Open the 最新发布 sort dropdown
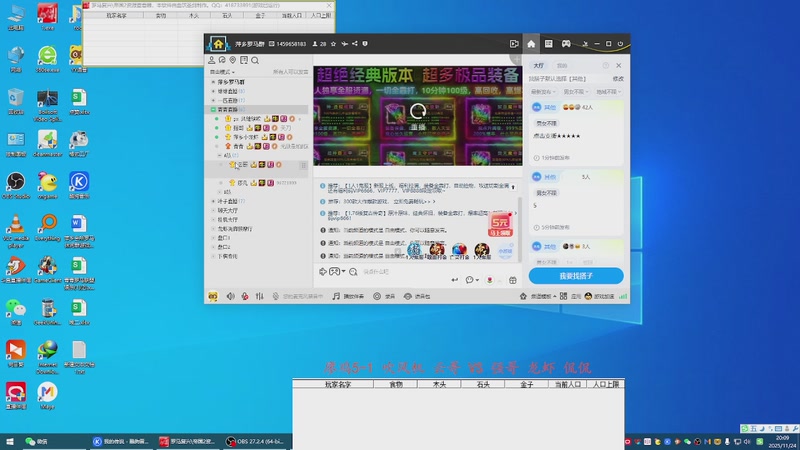The height and width of the screenshot is (450, 800). coord(543,92)
